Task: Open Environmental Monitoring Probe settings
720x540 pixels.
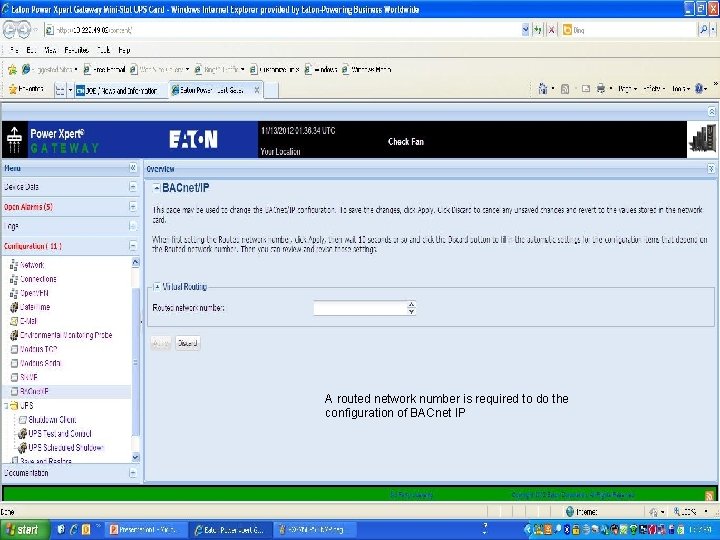Action: [66, 335]
